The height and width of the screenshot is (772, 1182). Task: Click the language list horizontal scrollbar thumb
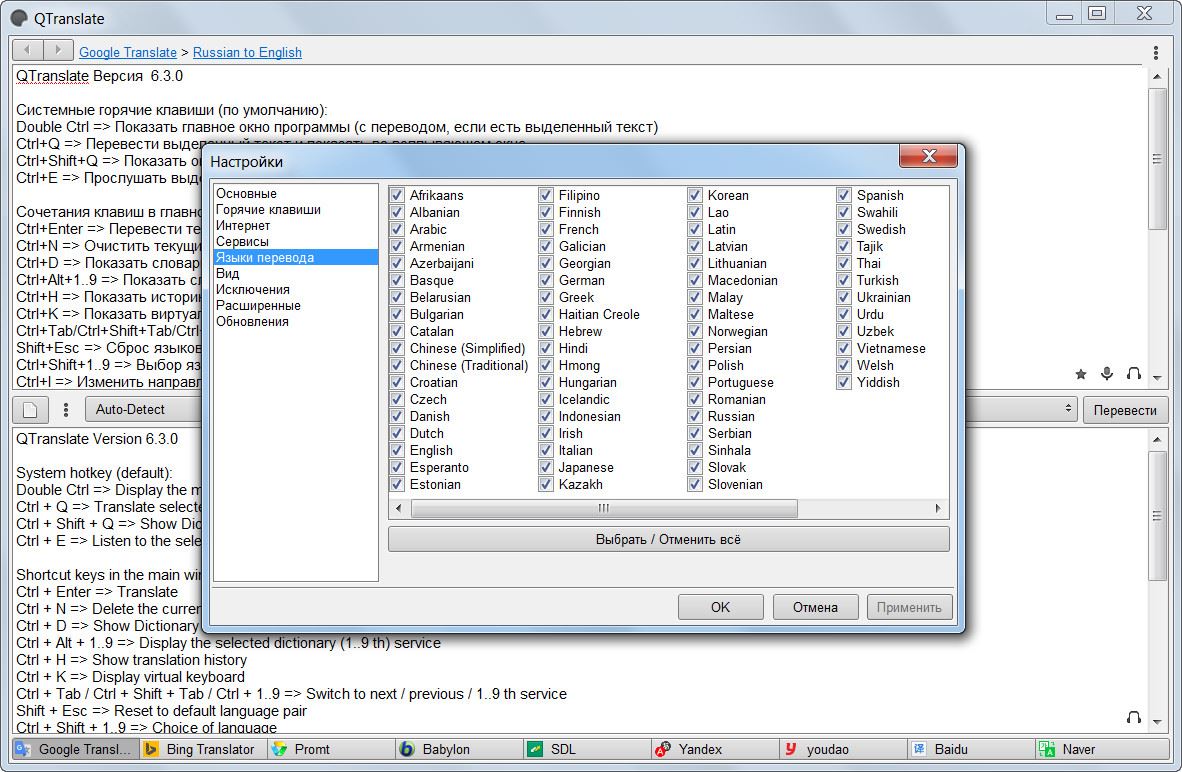pos(604,508)
